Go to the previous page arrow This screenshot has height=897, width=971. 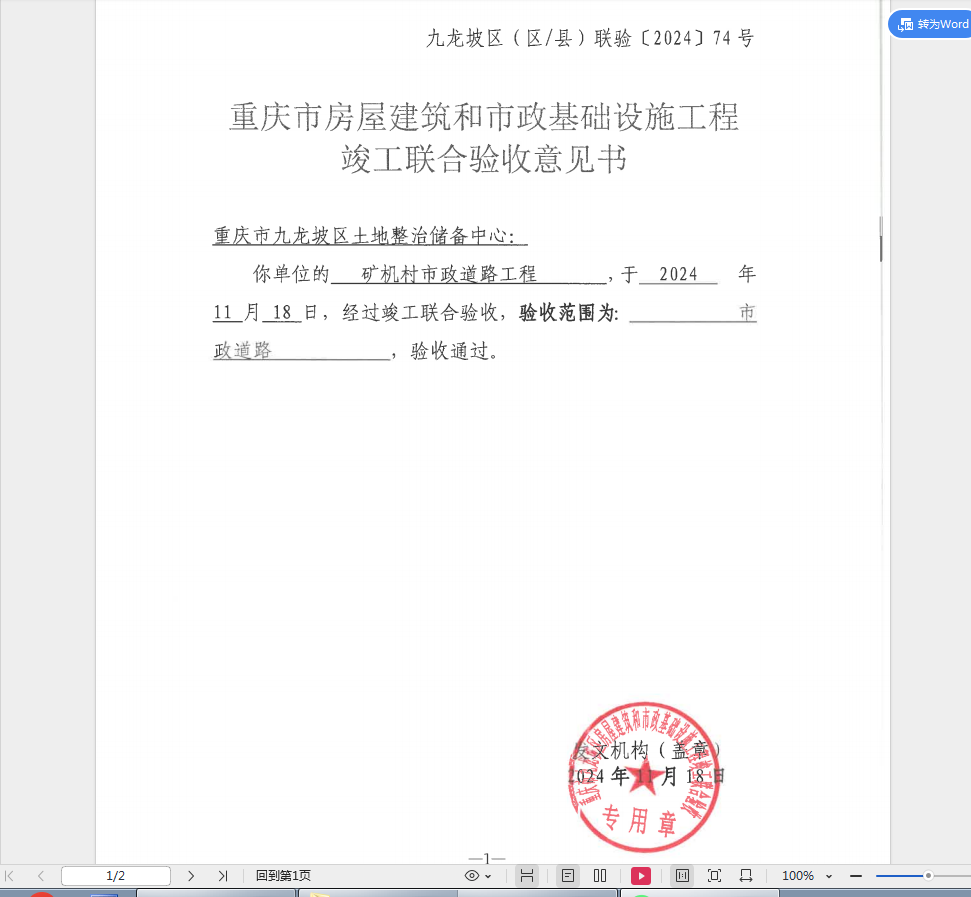(41, 875)
